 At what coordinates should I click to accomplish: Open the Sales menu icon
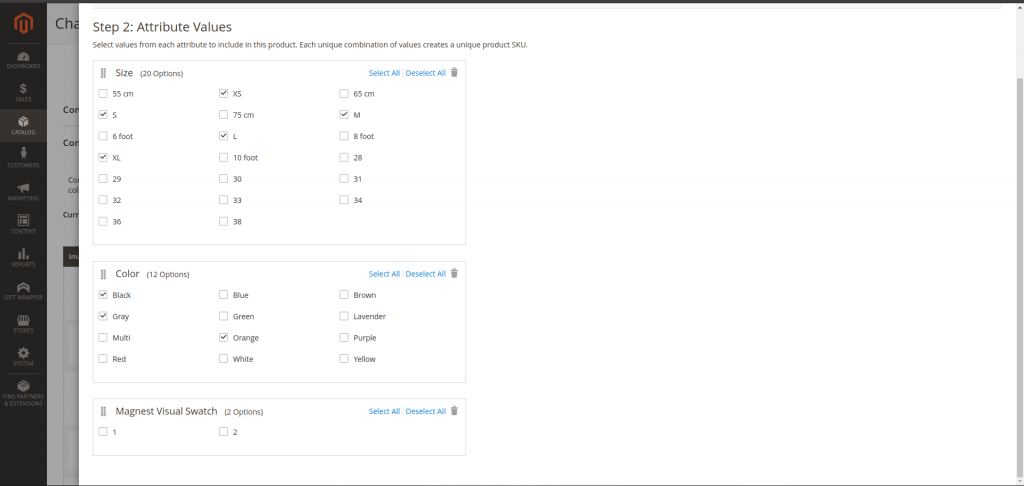click(23, 92)
